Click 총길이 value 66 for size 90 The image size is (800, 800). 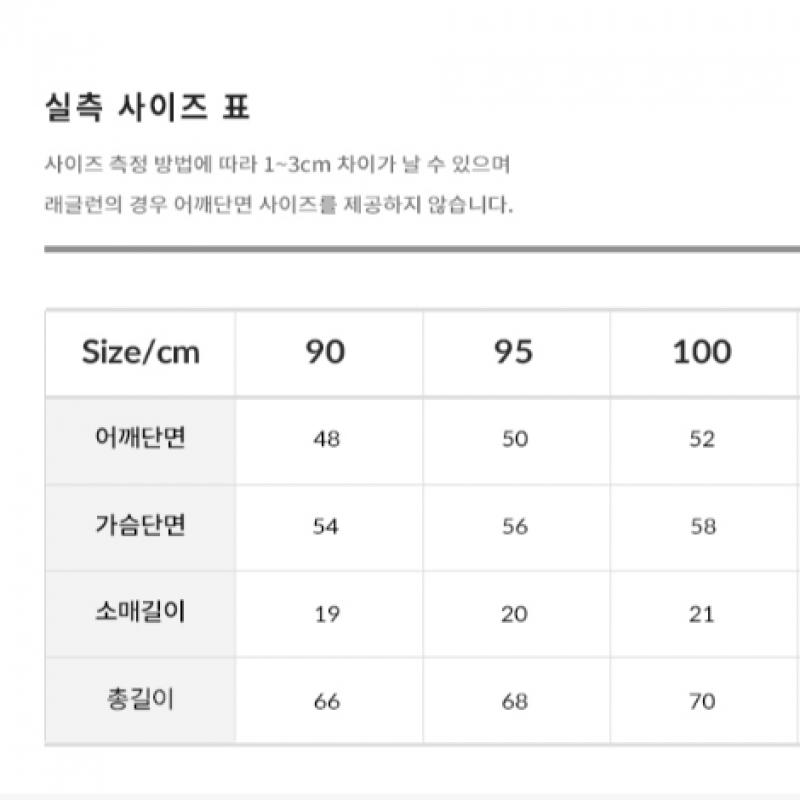pos(326,701)
